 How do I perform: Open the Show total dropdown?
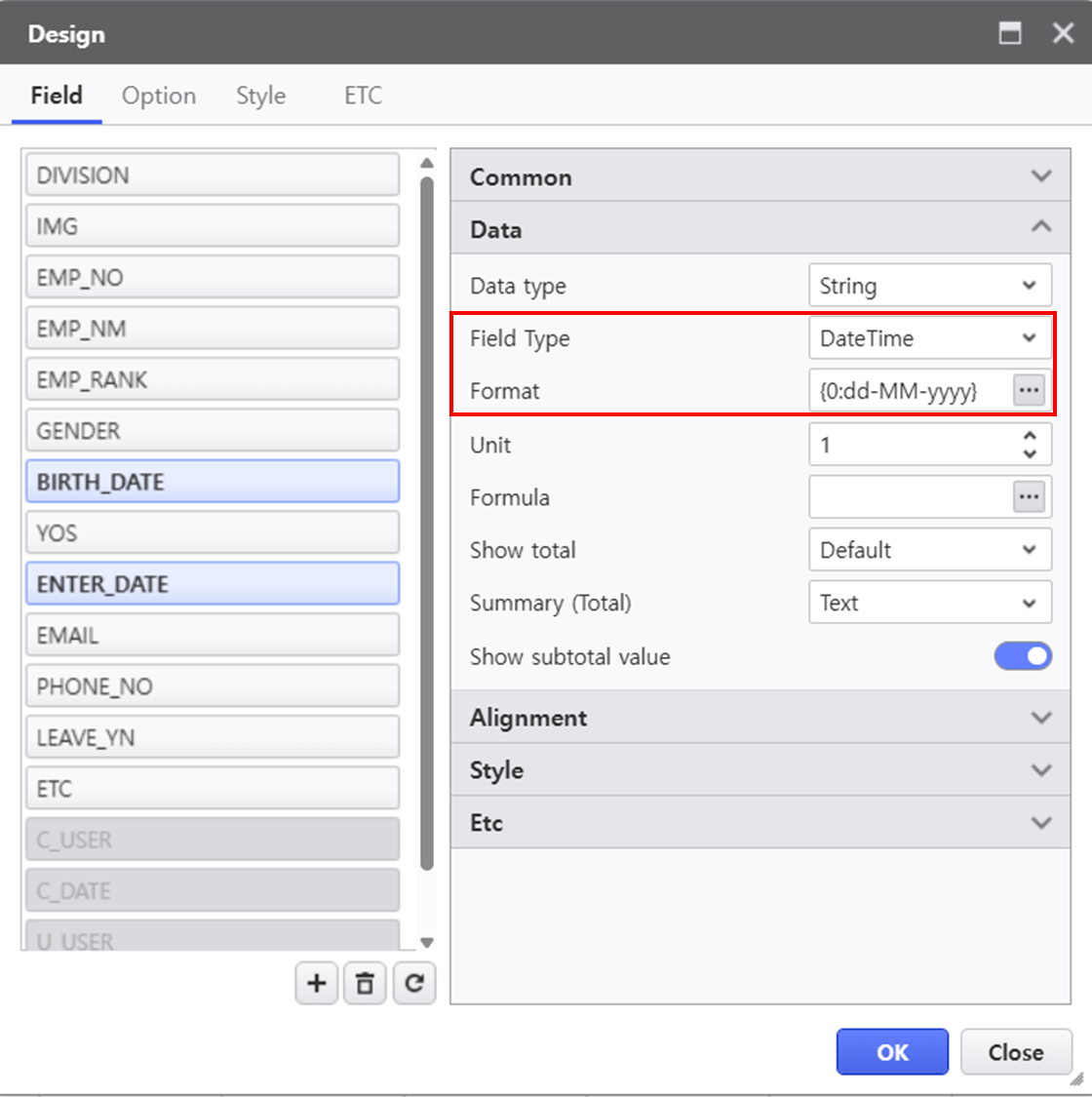coord(930,549)
